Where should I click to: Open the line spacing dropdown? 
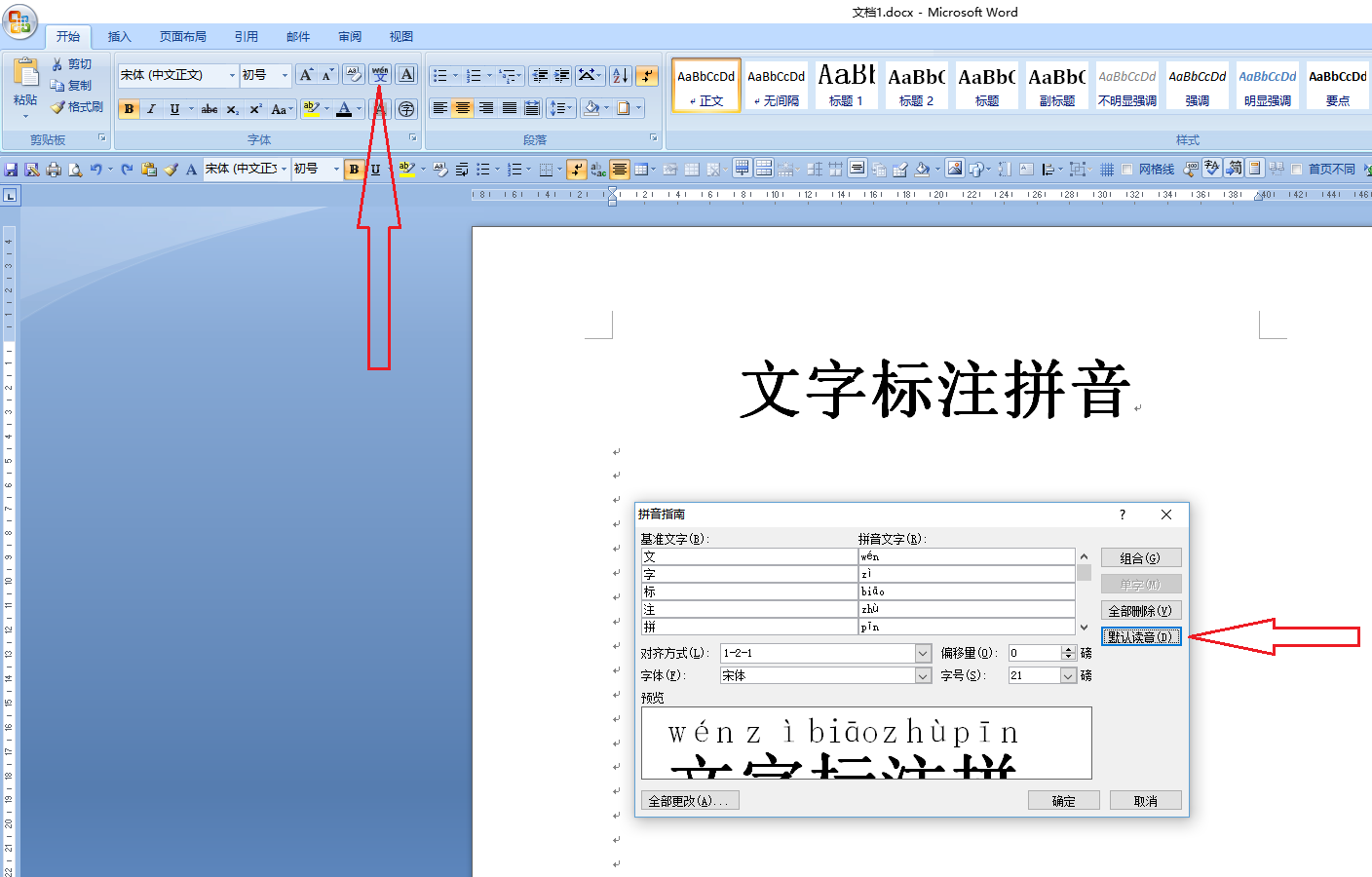point(560,108)
